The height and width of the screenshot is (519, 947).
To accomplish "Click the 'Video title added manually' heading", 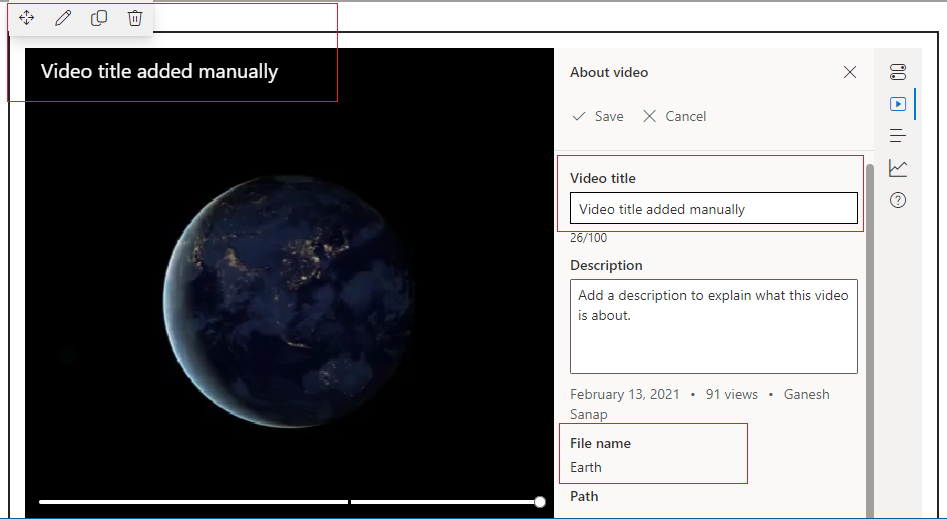I will [159, 71].
